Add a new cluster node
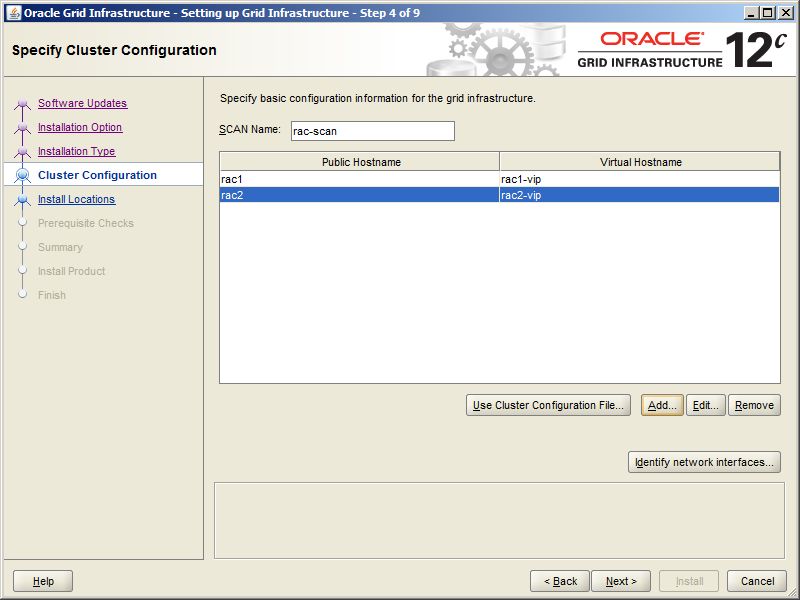The image size is (800, 600). pyautogui.click(x=662, y=405)
